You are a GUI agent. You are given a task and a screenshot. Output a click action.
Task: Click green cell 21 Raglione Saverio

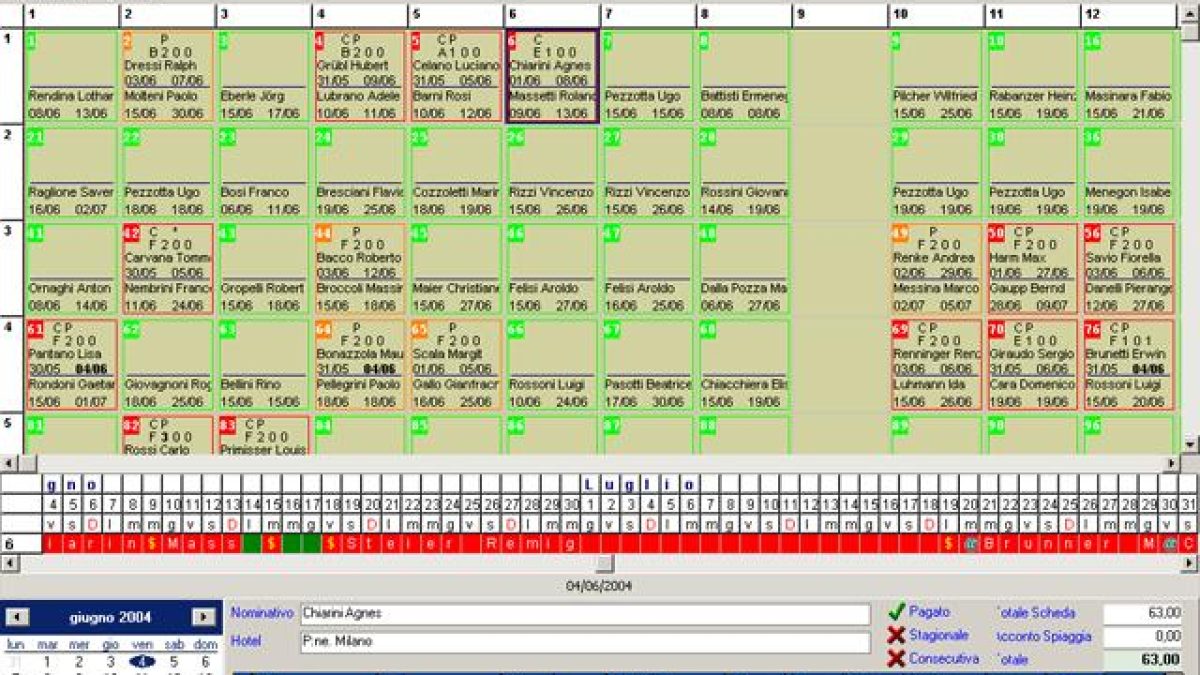click(71, 173)
